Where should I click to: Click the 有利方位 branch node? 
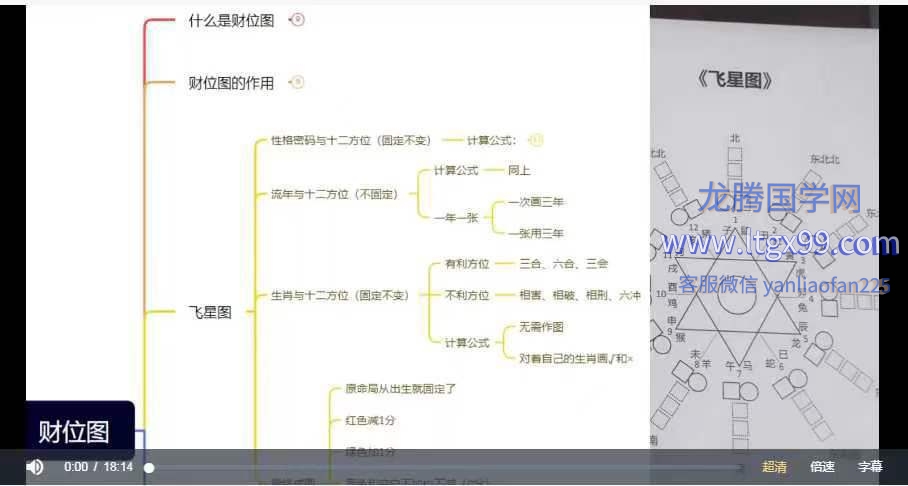click(x=467, y=264)
